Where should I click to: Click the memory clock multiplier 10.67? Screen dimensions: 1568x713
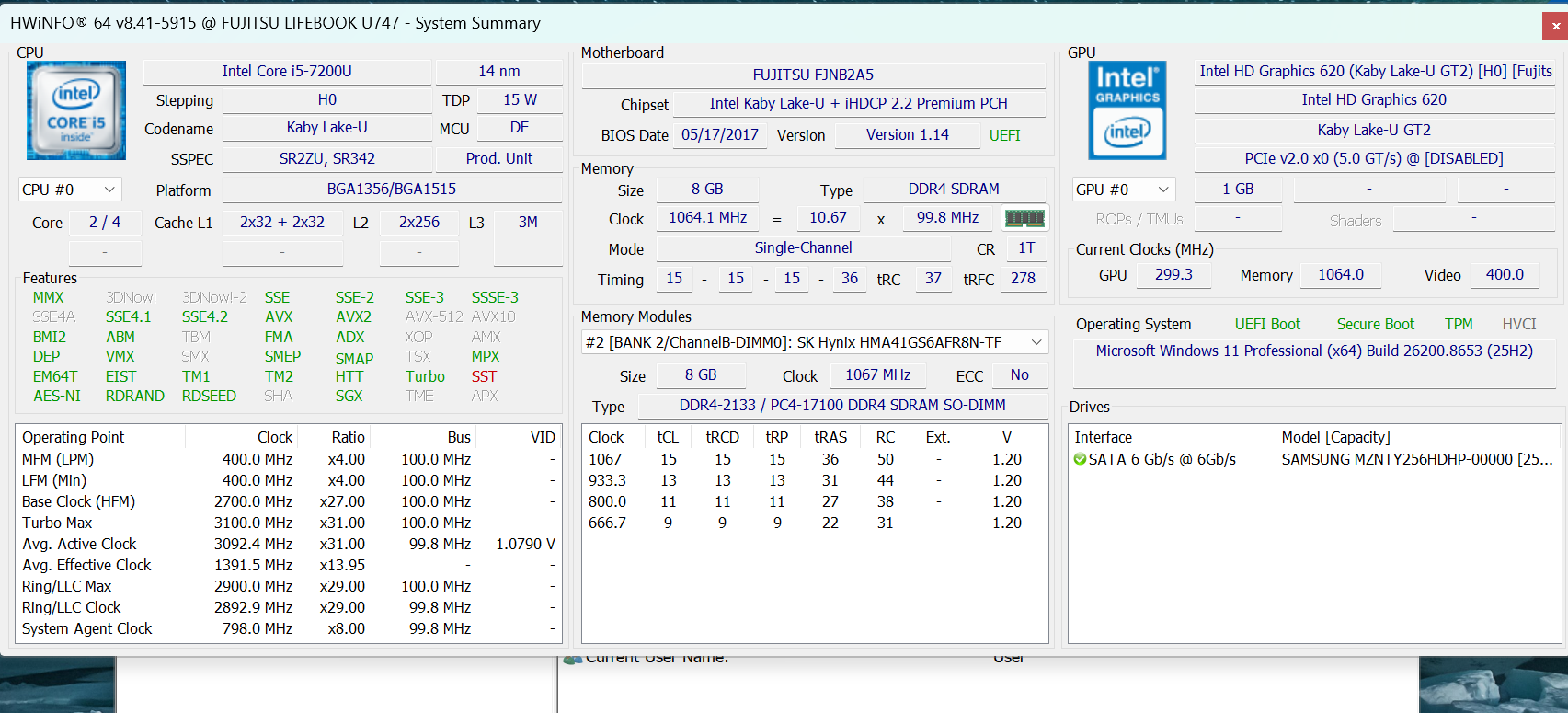(828, 217)
